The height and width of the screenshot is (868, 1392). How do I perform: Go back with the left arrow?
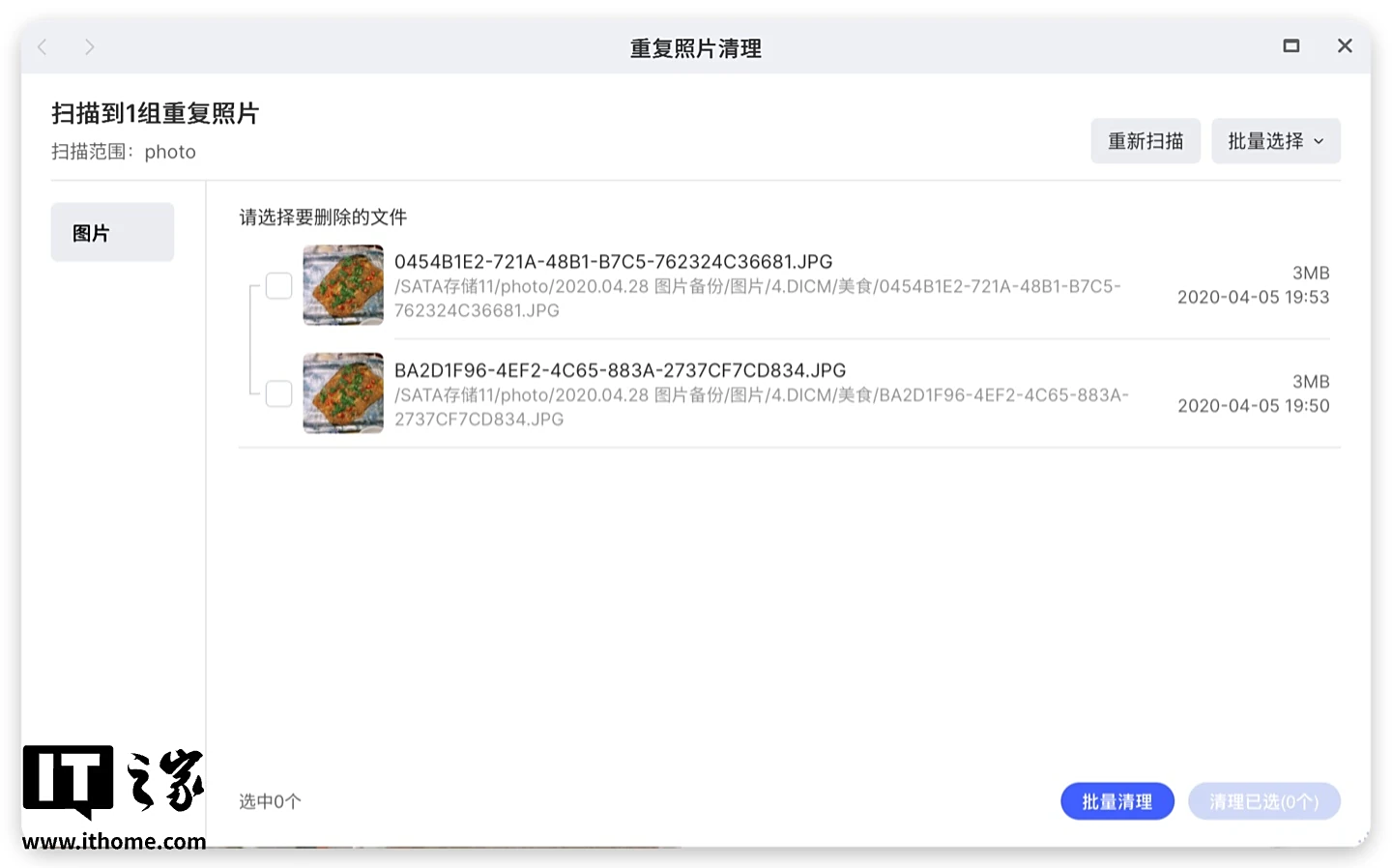click(x=43, y=47)
